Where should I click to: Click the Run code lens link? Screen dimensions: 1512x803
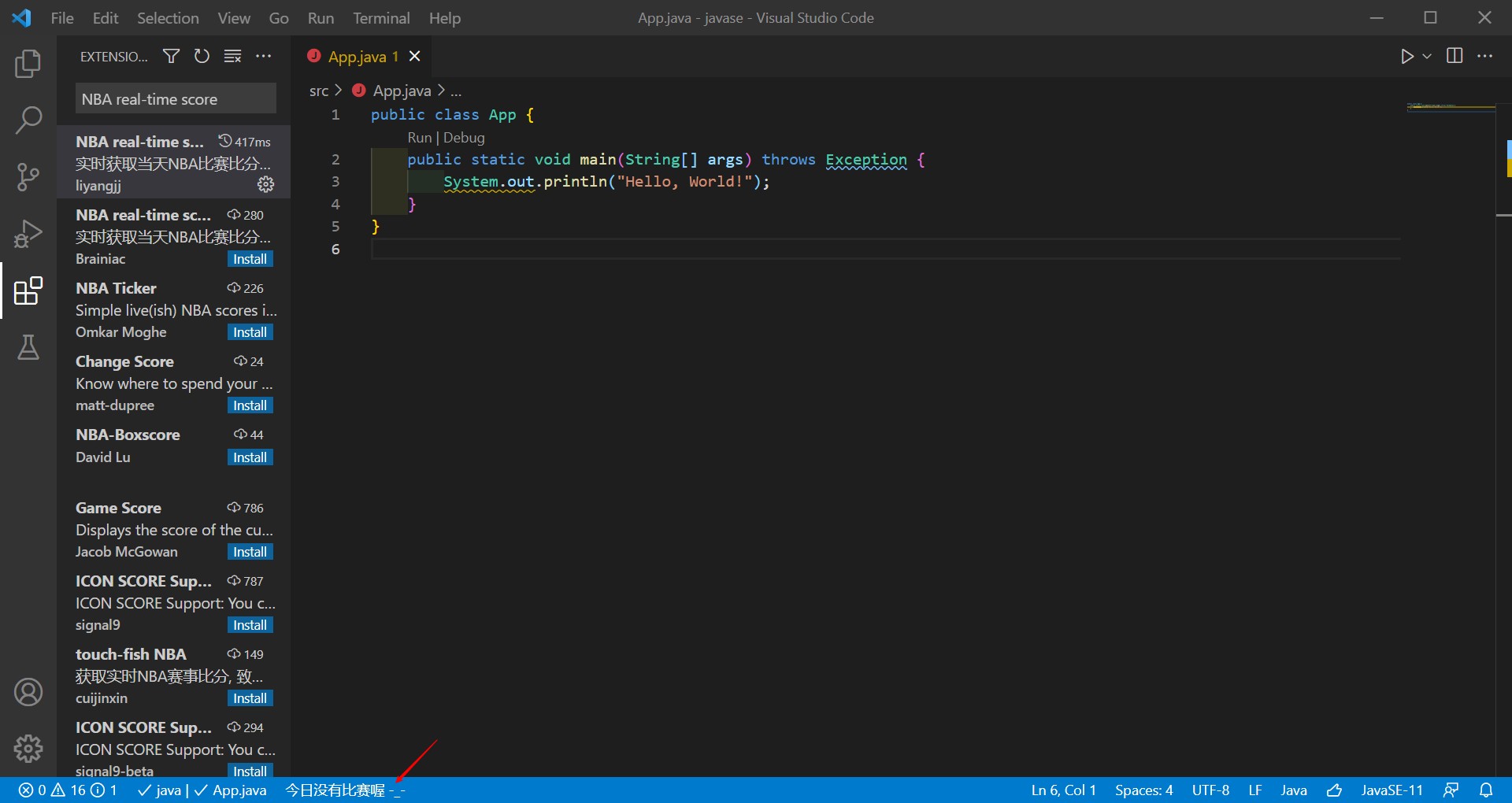(419, 137)
